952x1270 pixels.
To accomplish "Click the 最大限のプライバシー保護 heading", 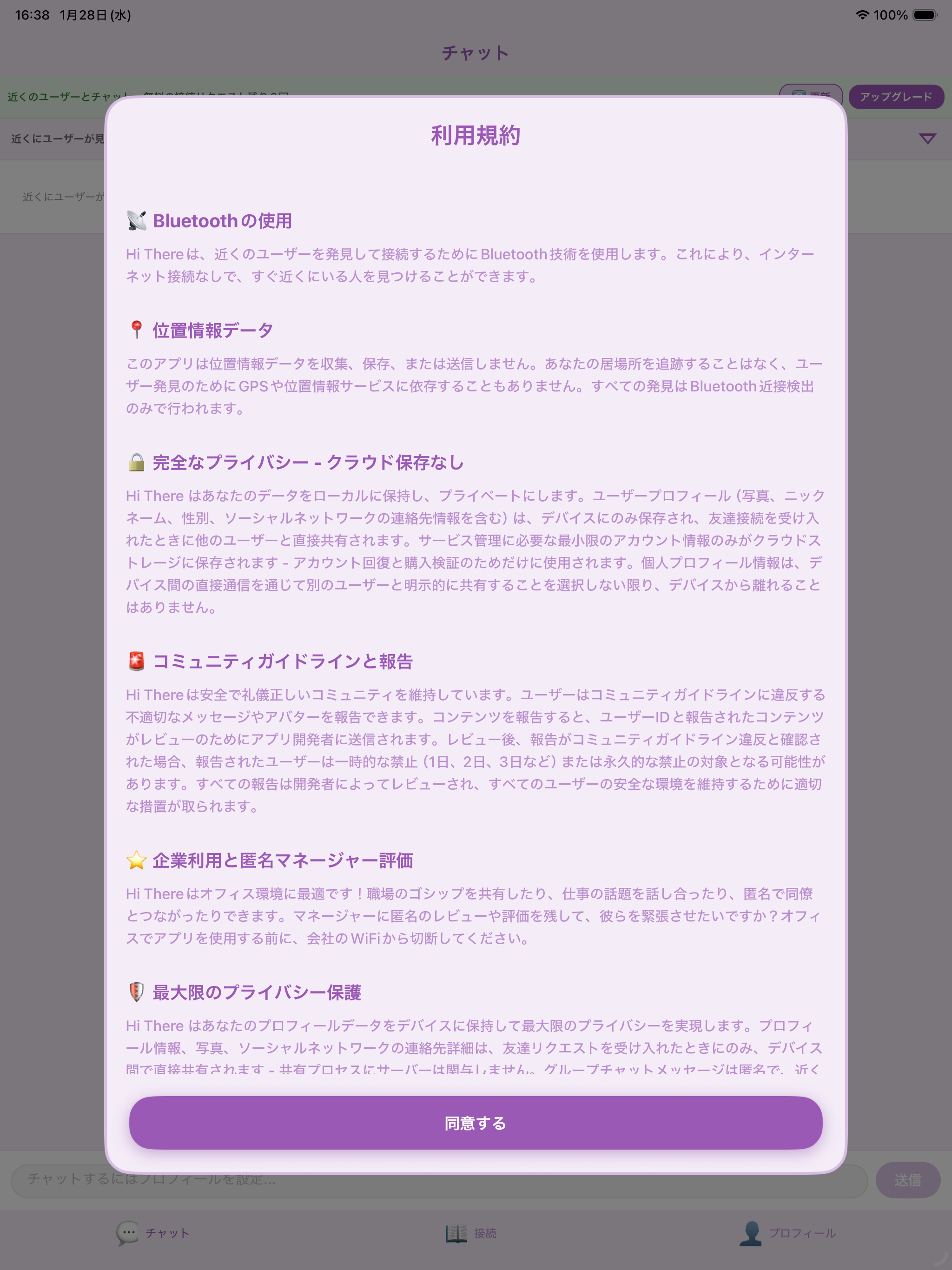I will (x=257, y=992).
